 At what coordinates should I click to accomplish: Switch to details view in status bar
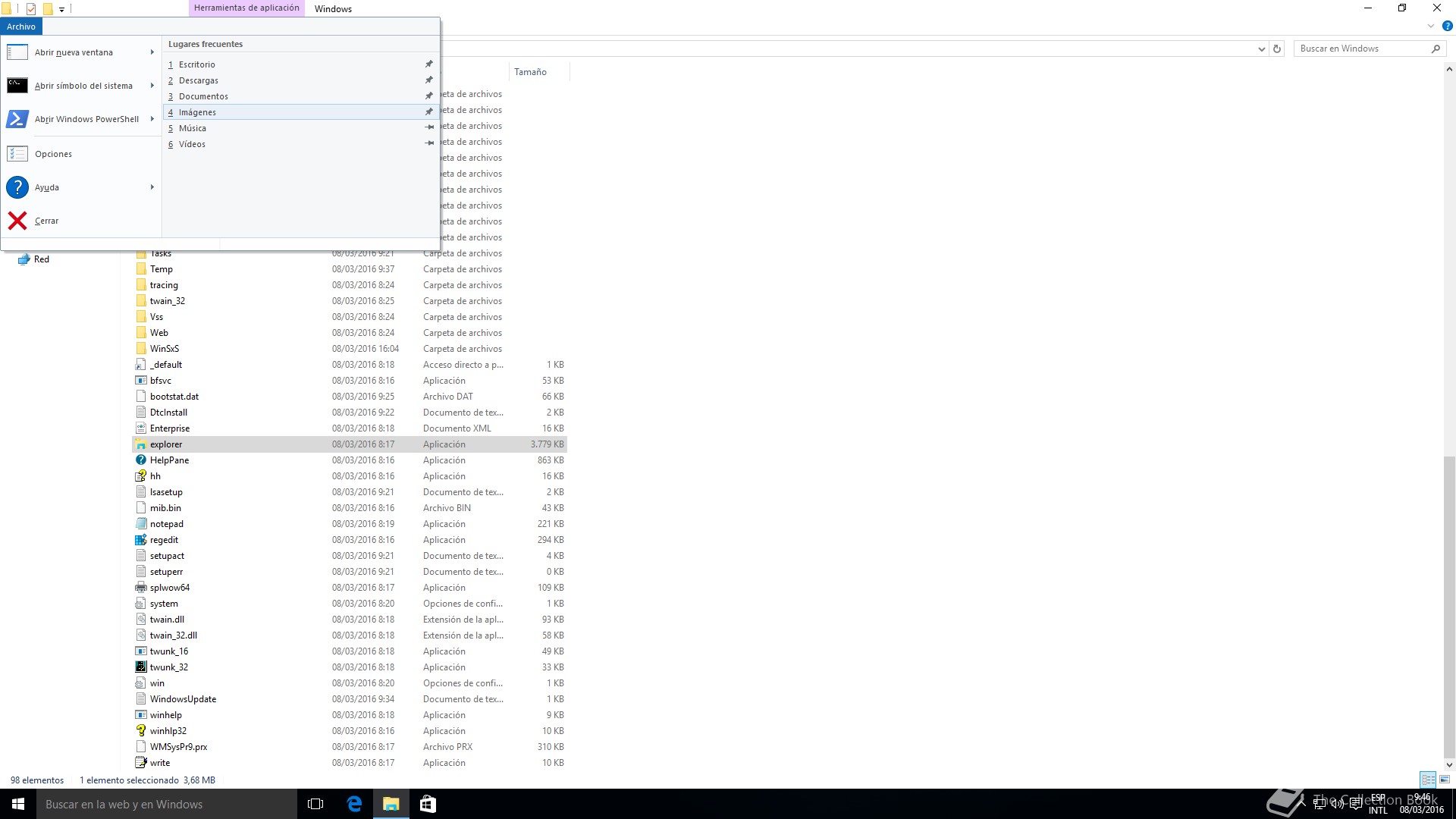(1428, 780)
